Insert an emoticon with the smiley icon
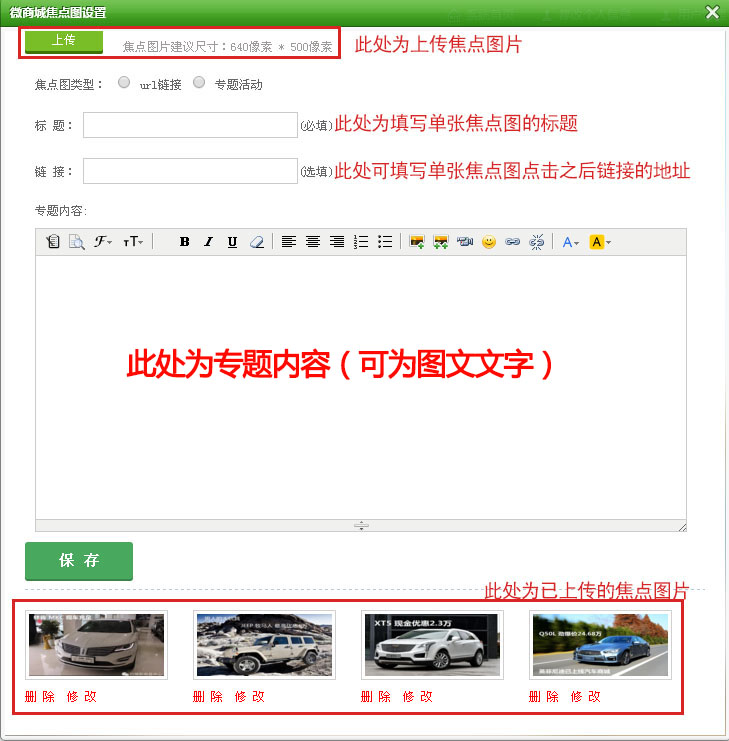 click(488, 242)
